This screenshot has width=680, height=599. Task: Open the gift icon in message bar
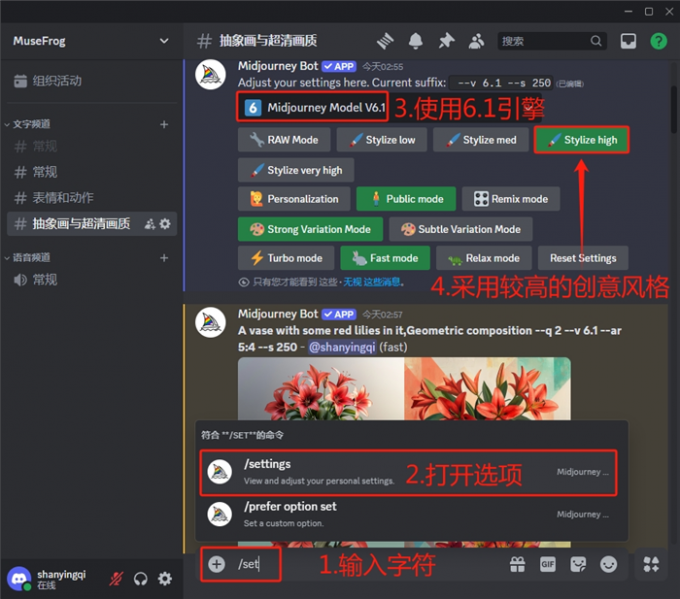[517, 564]
